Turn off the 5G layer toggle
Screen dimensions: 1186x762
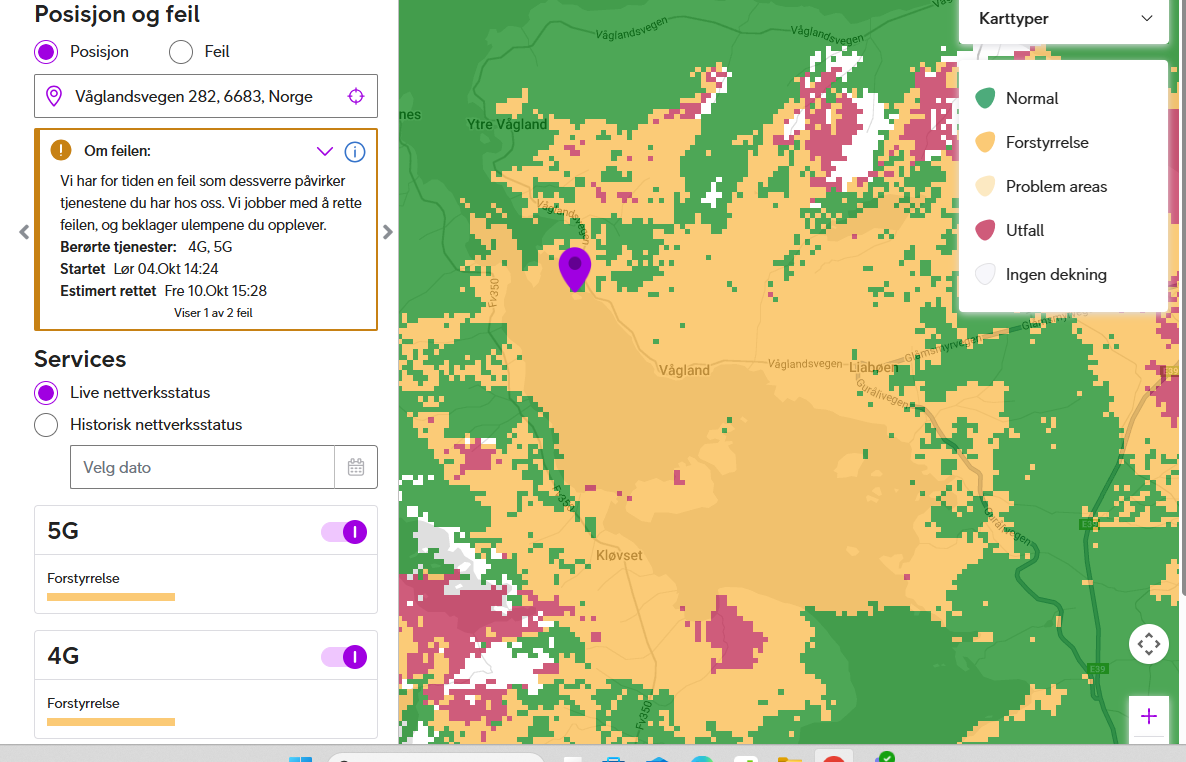click(x=344, y=532)
